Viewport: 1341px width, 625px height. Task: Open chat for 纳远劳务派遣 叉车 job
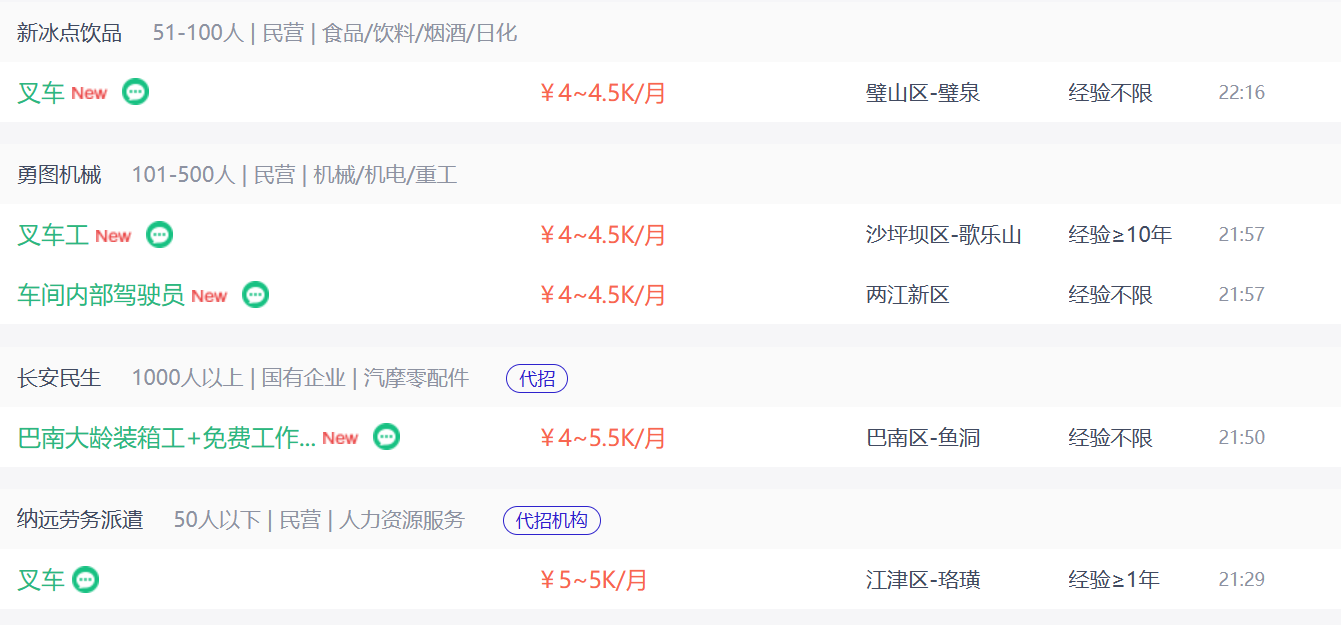(x=86, y=579)
